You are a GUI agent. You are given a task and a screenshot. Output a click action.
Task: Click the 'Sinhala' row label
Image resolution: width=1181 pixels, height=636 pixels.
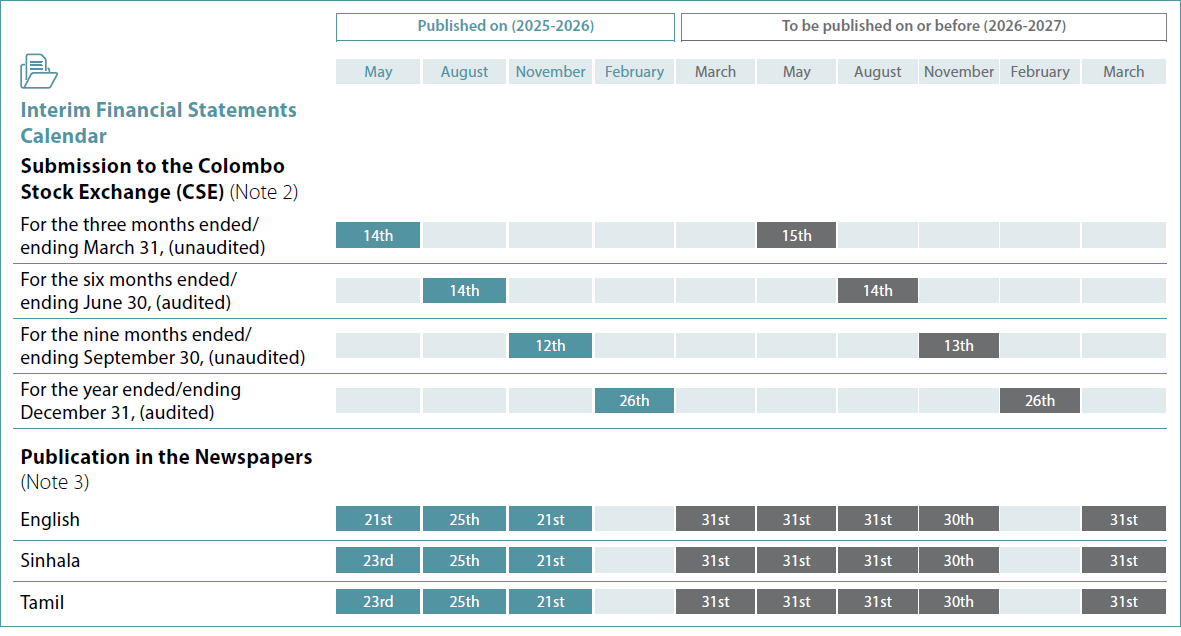(x=50, y=561)
